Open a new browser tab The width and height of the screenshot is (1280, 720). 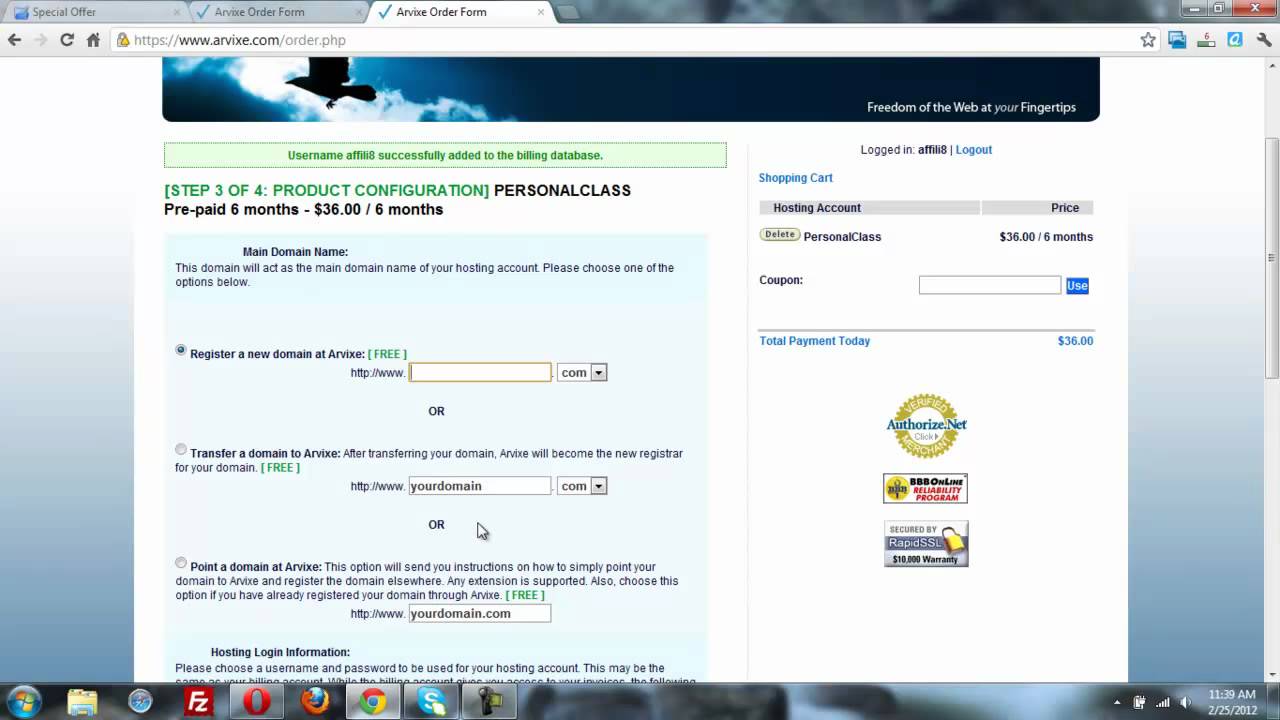[x=567, y=12]
